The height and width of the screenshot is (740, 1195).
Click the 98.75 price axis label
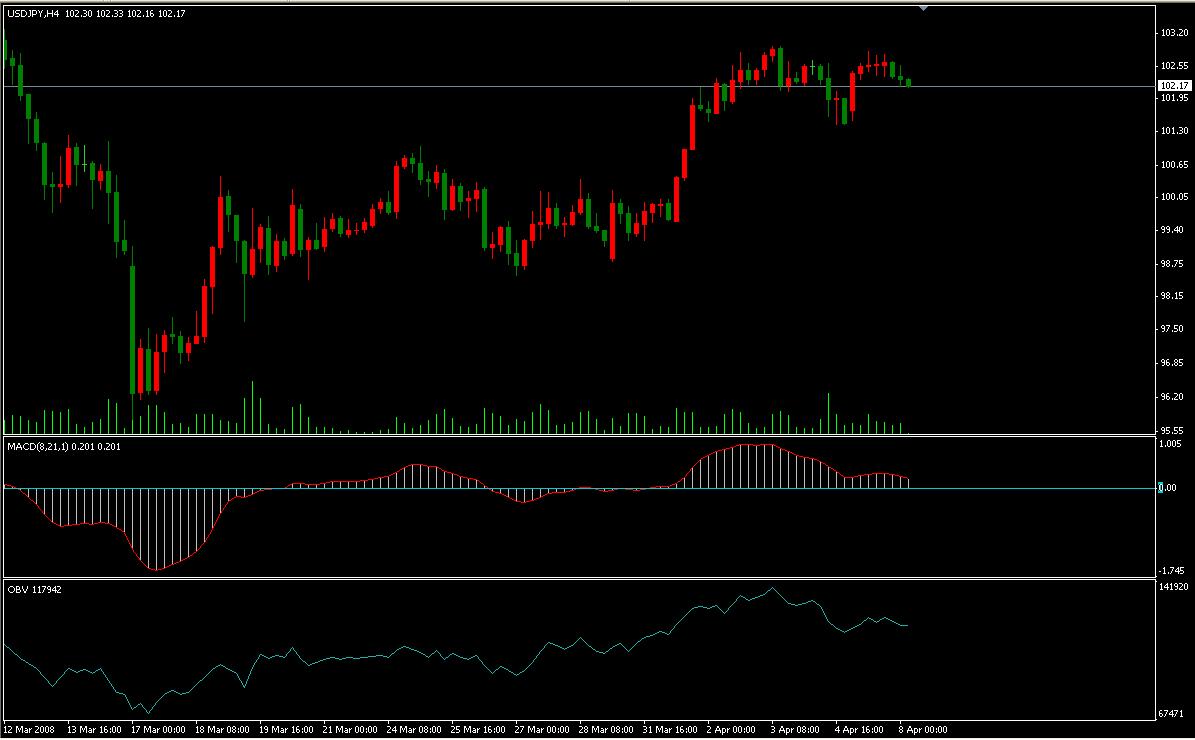point(1174,264)
